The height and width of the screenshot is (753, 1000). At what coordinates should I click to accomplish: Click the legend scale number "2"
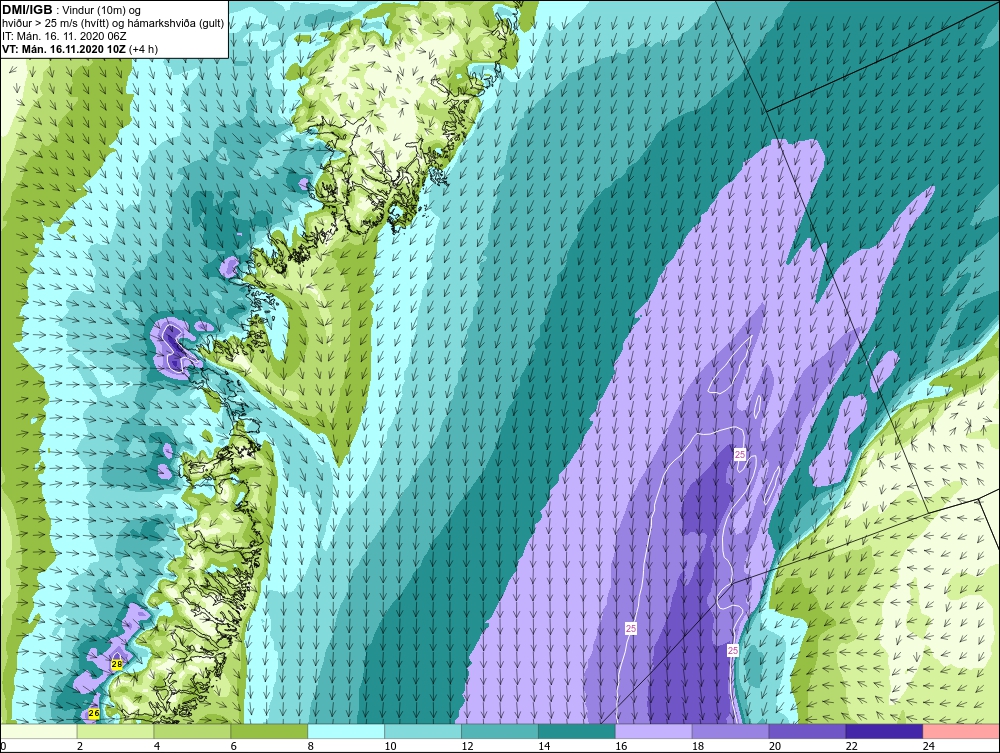pos(80,746)
